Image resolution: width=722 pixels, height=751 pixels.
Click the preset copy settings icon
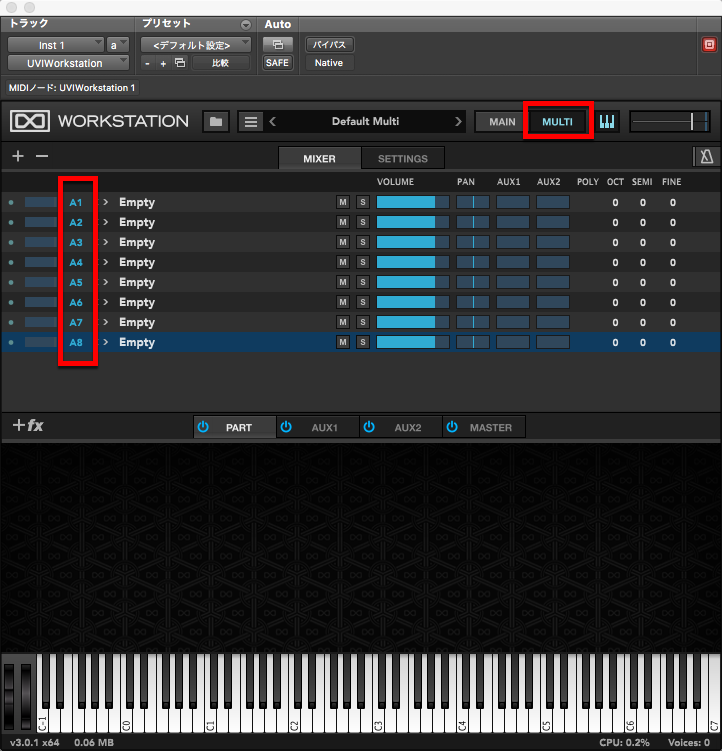pos(180,63)
